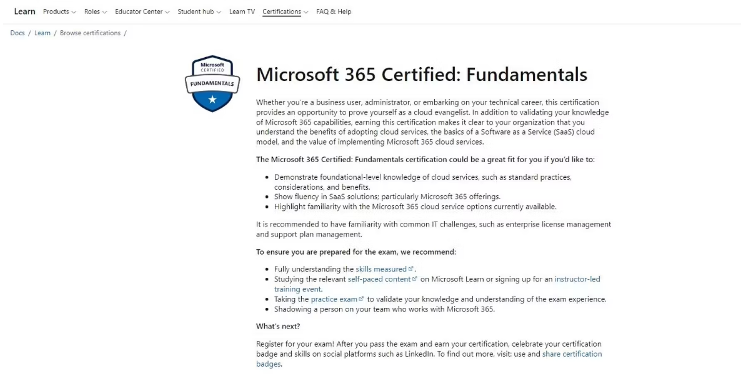Open the skills measured link
The height and width of the screenshot is (385, 741).
click(381, 269)
